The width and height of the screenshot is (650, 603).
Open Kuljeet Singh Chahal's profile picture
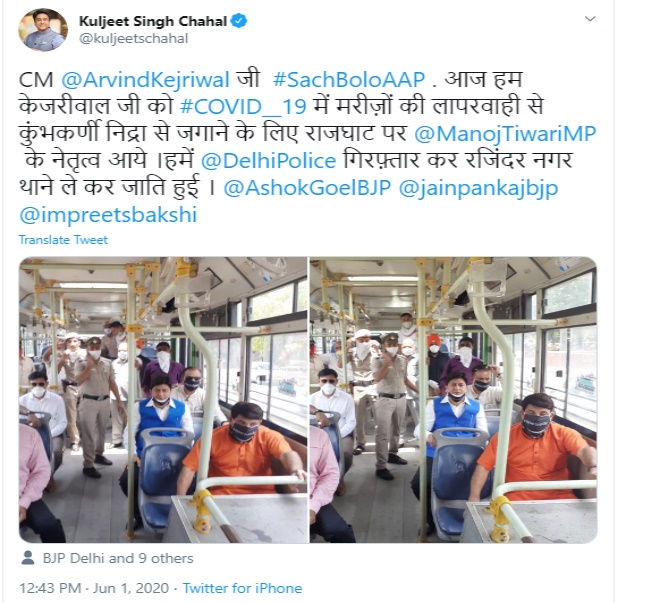tap(43, 30)
